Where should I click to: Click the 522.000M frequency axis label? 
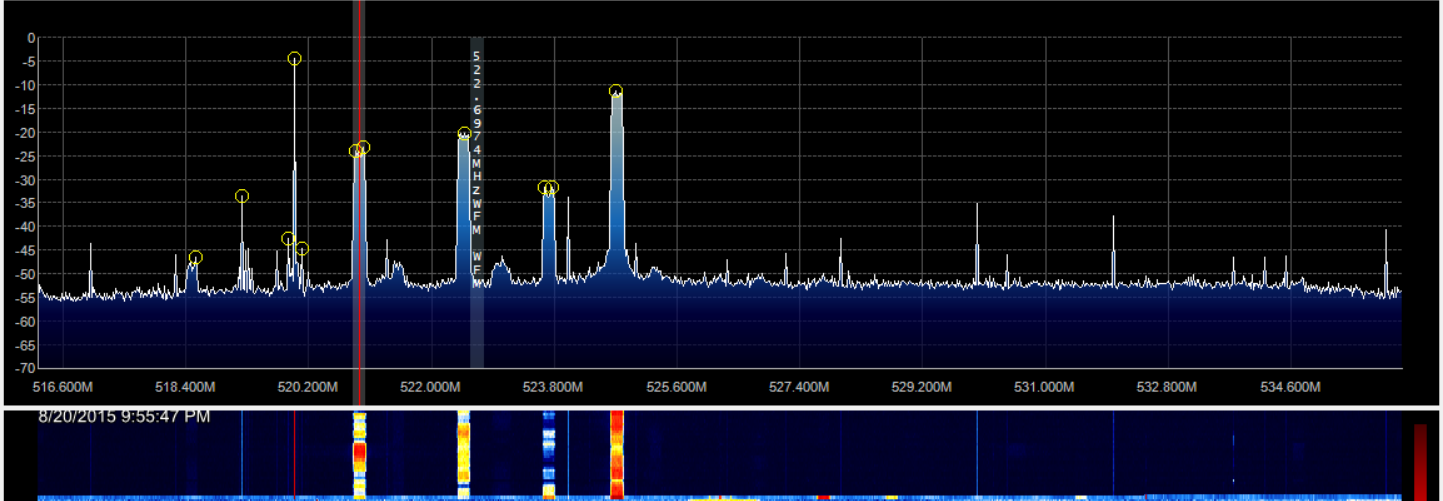tap(431, 387)
